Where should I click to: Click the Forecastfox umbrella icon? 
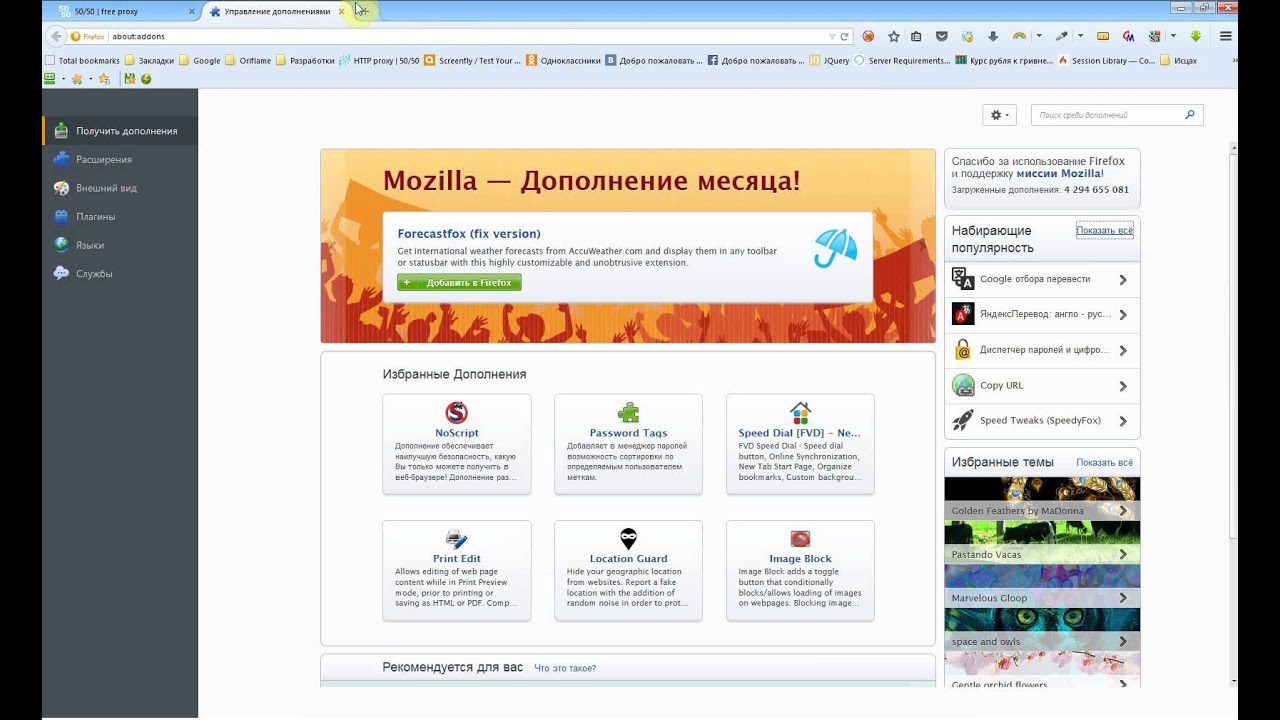[835, 248]
